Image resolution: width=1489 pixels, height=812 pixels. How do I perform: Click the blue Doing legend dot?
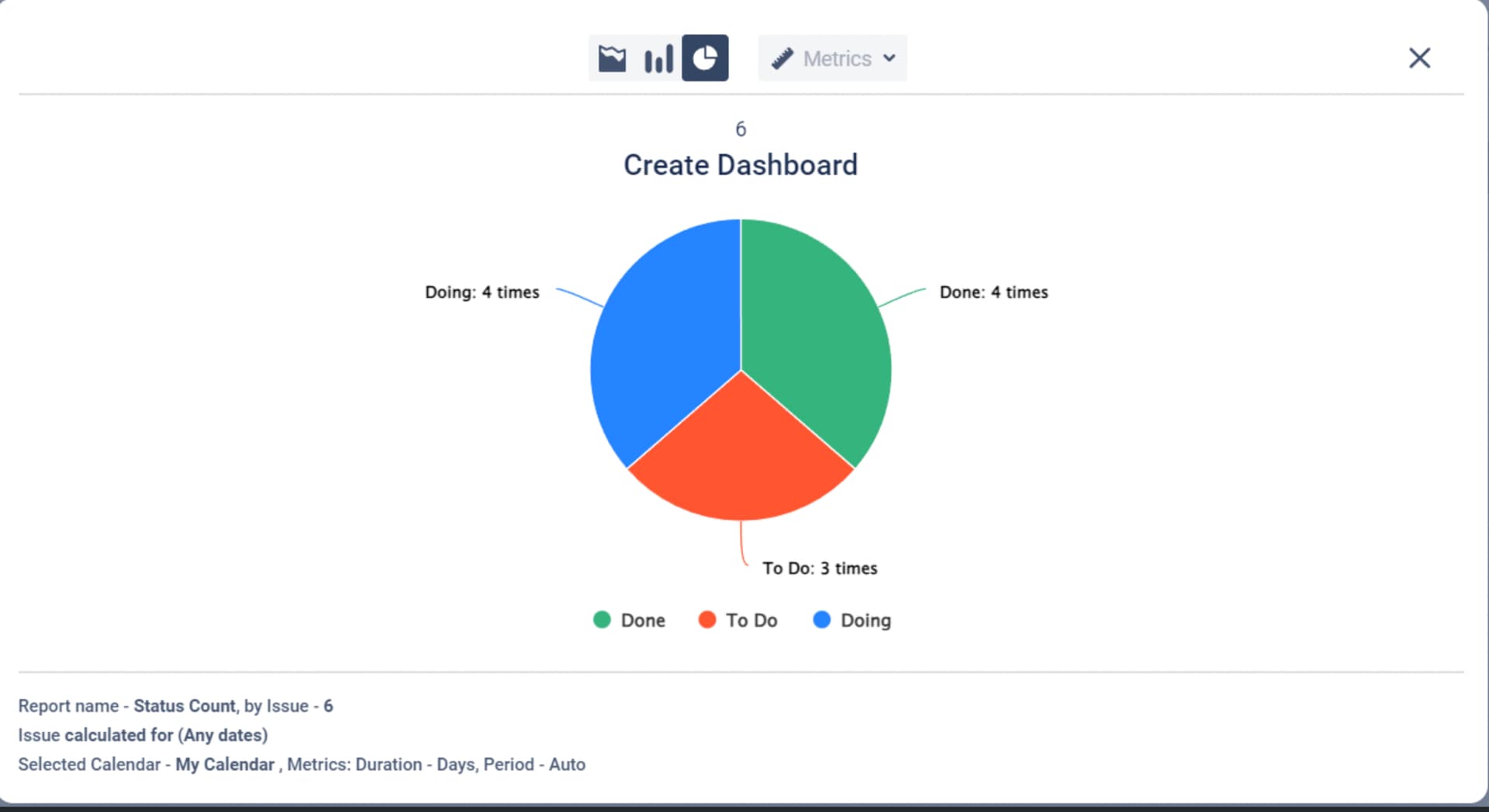(x=822, y=620)
